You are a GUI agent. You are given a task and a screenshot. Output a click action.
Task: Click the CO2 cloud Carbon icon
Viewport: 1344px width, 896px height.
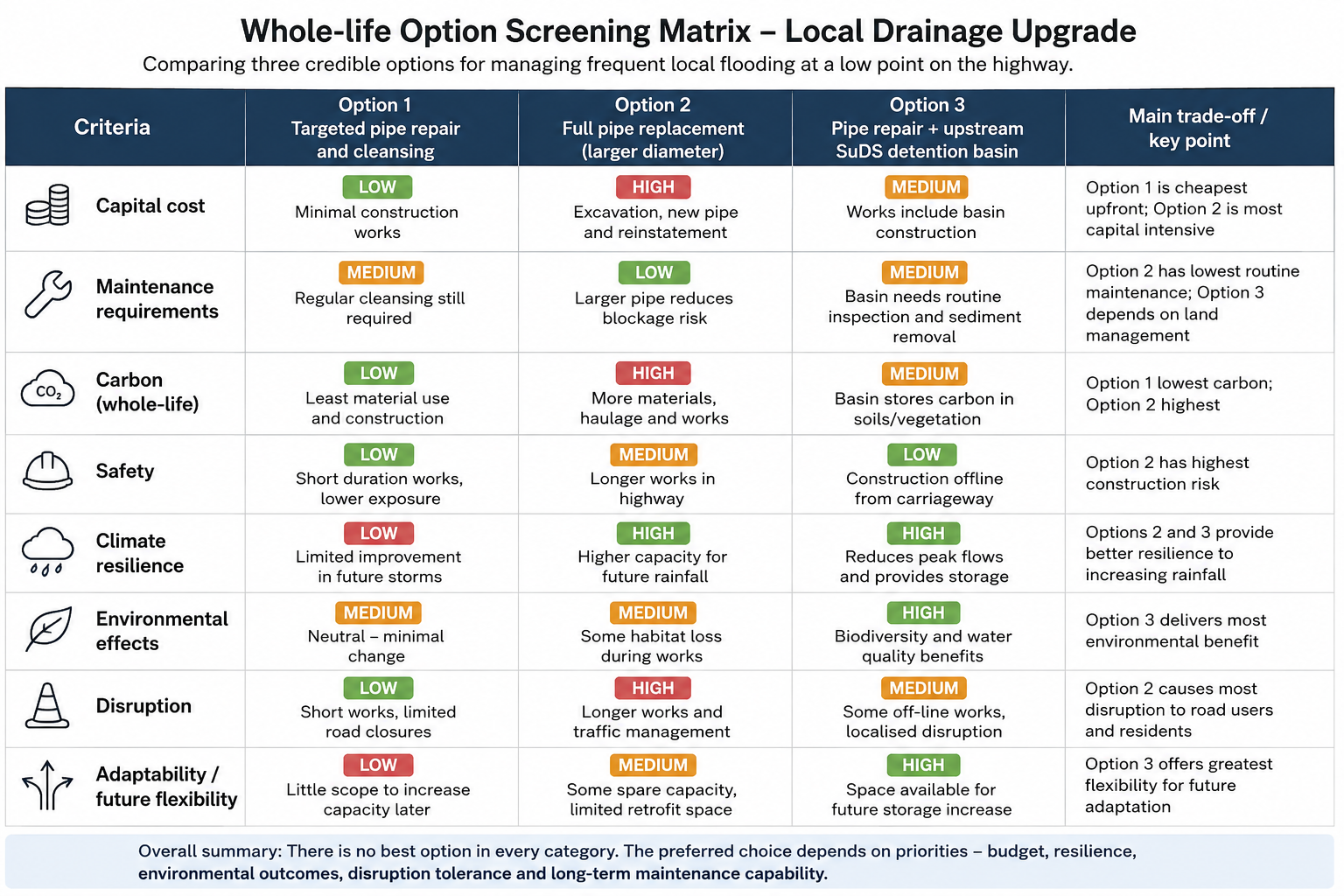(47, 390)
